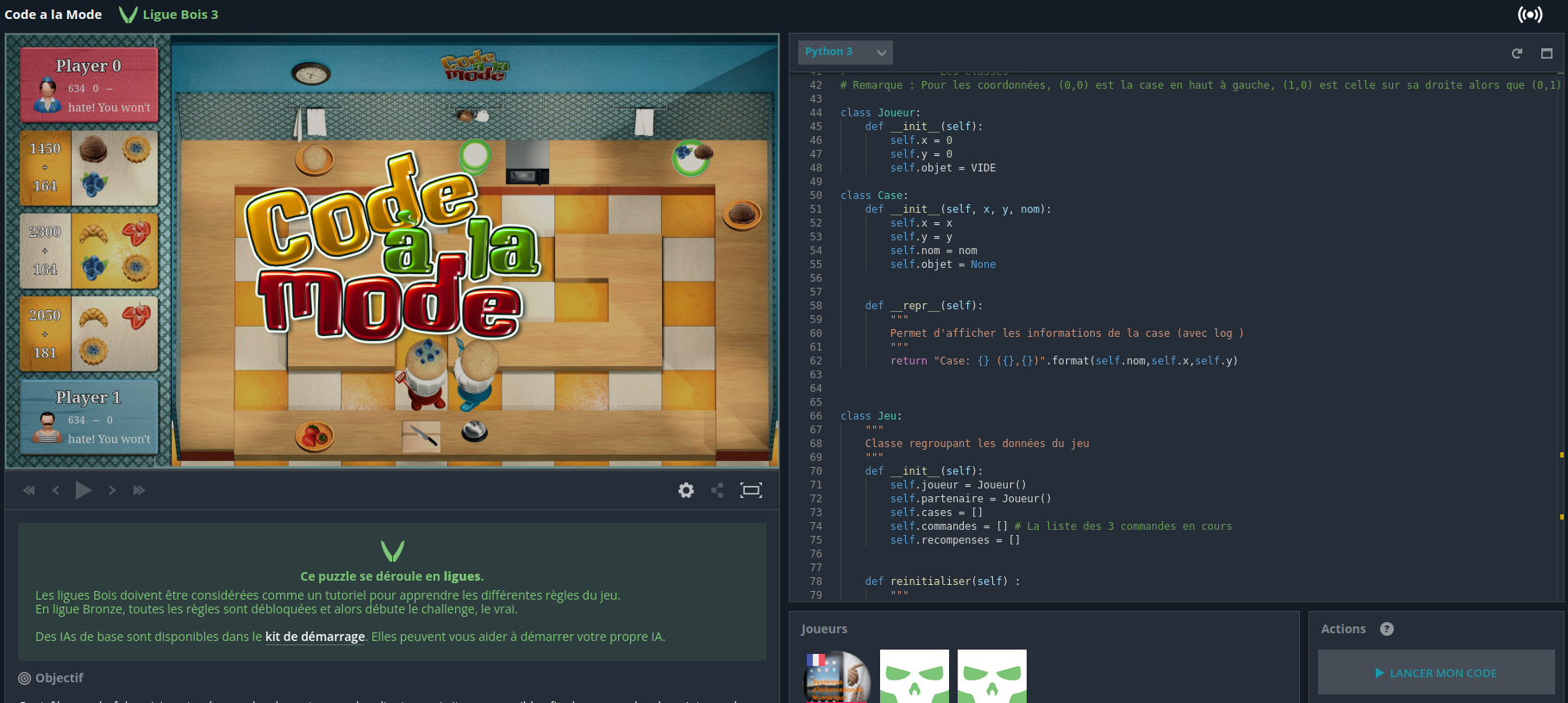Jump to the first frame of the replay
1568x703 pixels.
coord(29,490)
